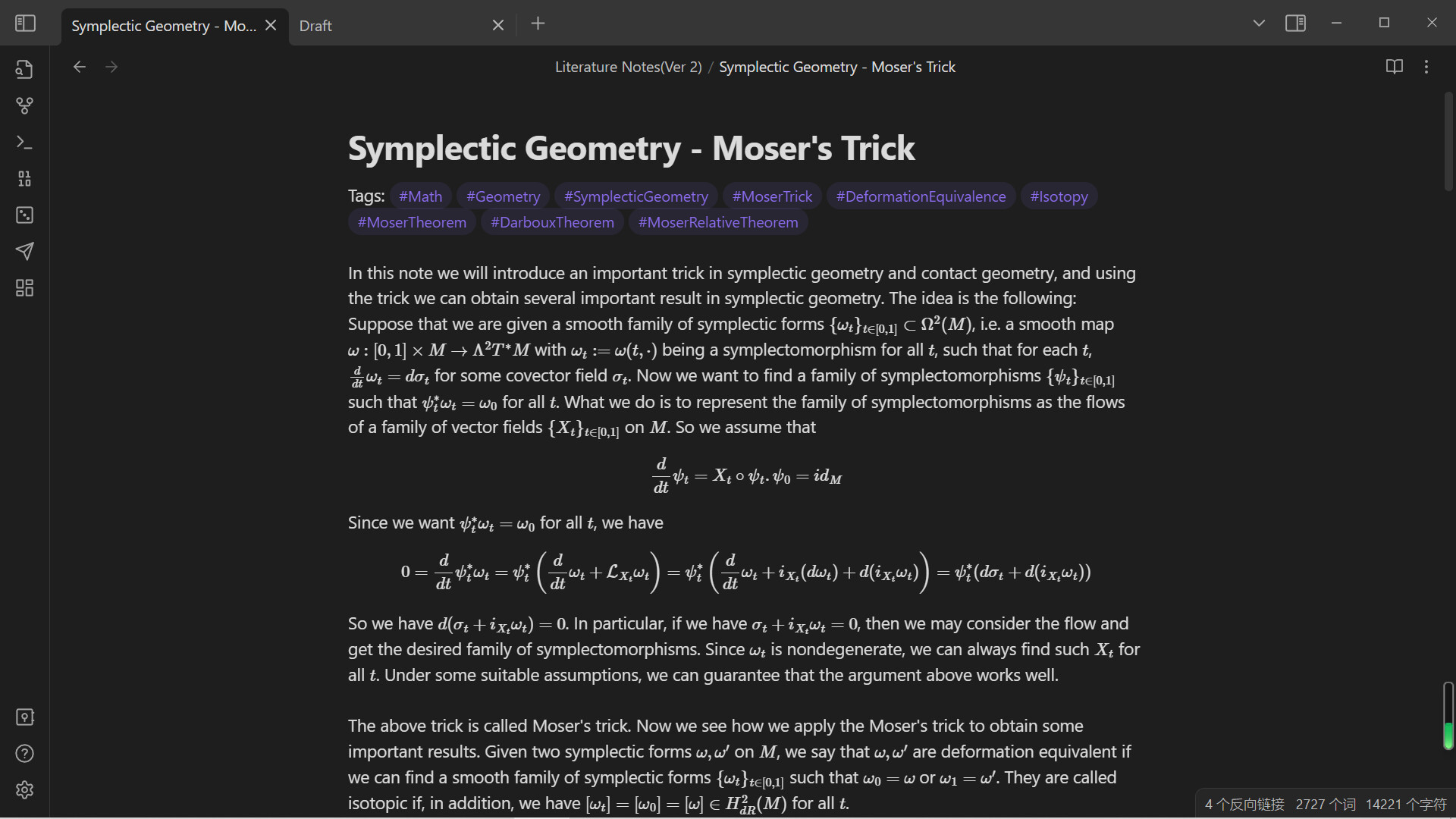Screen dimensions: 1456x819
Task: Open Literature Notes(Ver 2) breadcrumb folder
Action: click(x=628, y=67)
